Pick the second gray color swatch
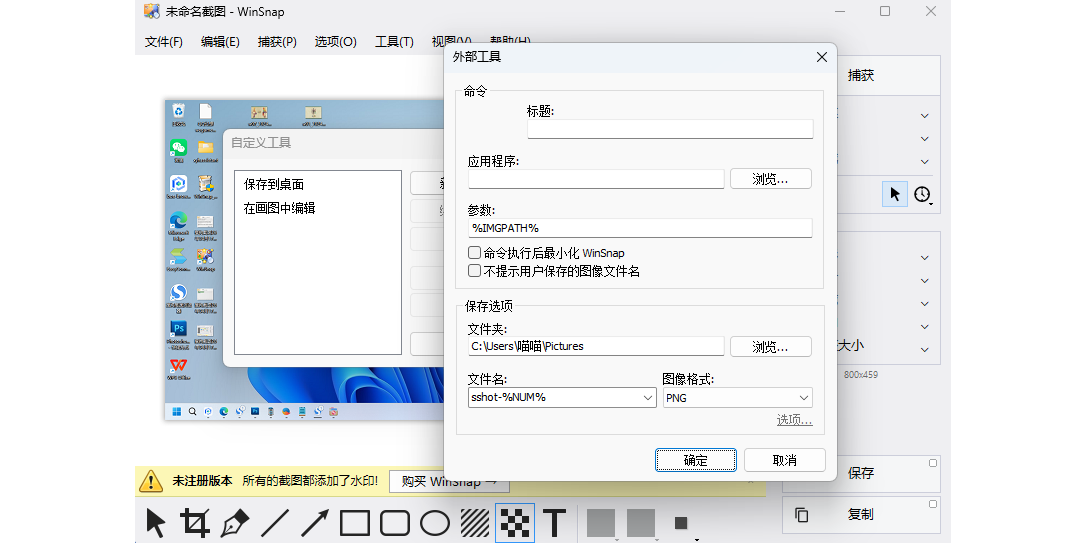This screenshot has width=1086, height=543. coord(641,523)
